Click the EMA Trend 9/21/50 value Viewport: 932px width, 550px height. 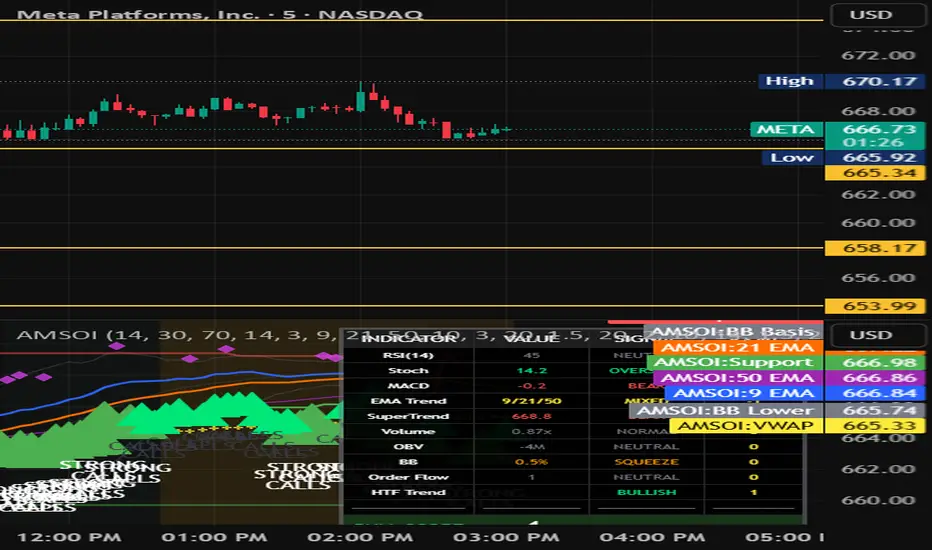coord(531,401)
